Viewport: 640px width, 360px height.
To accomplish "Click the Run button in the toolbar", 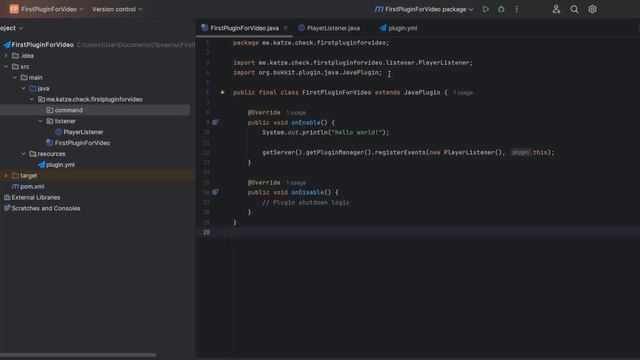I will coord(485,9).
